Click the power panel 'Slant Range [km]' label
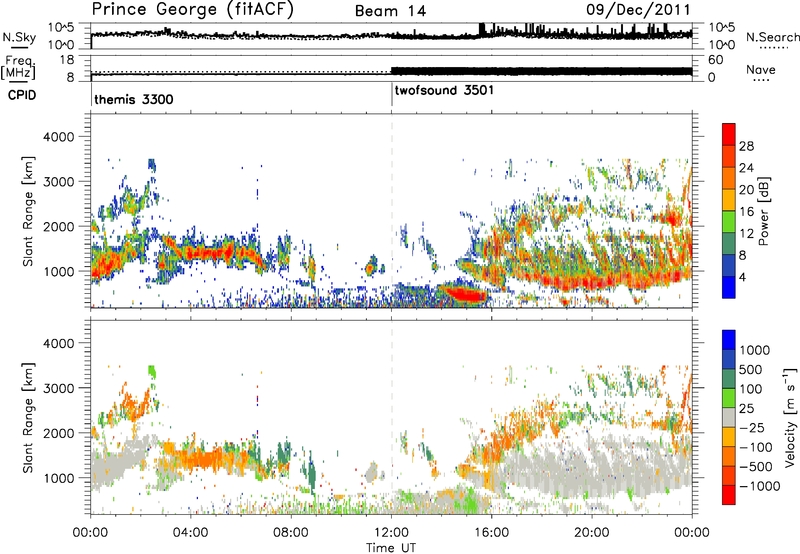This screenshot has width=800, height=554. pos(28,211)
